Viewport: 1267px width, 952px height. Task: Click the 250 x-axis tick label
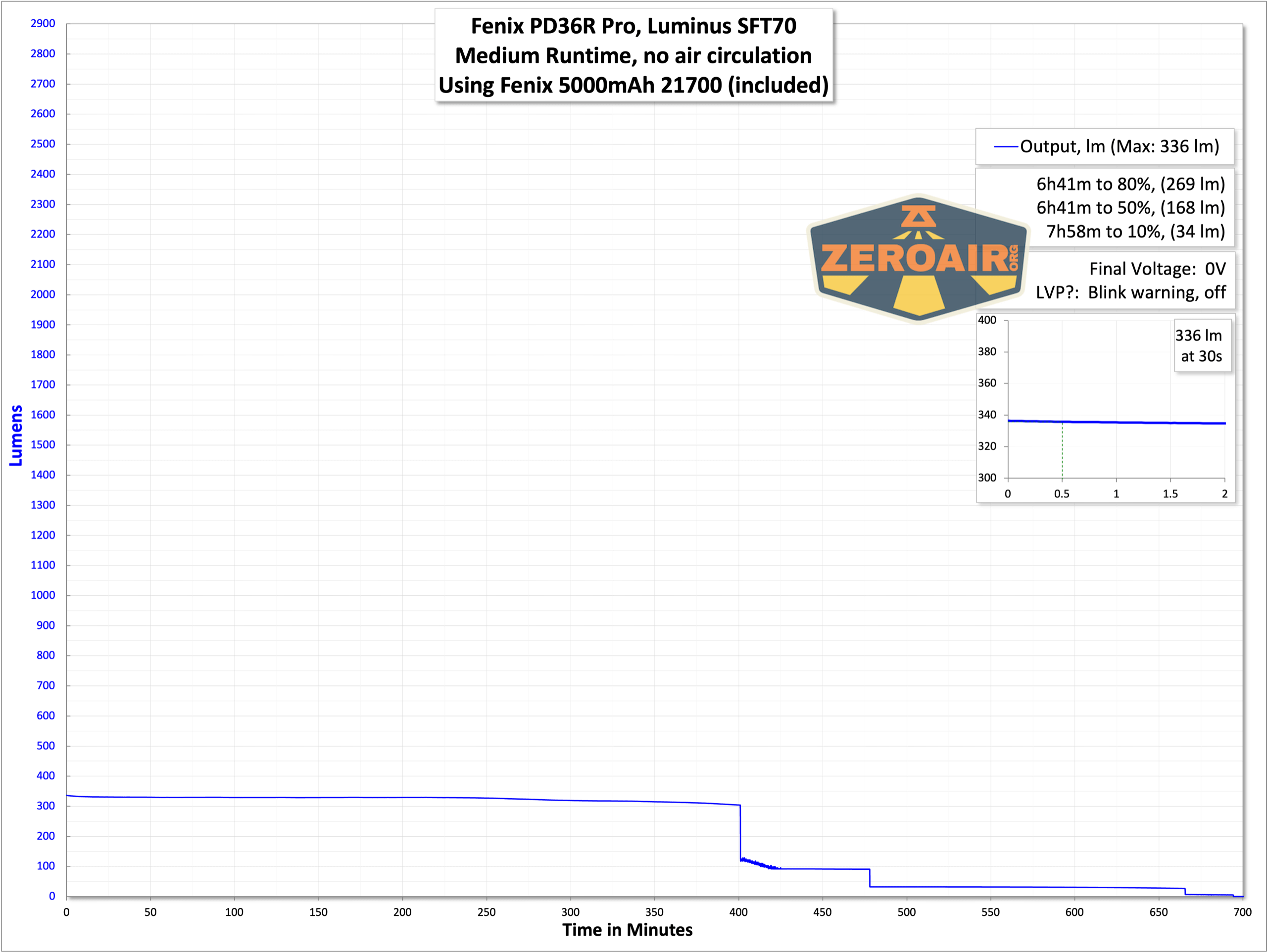click(487, 912)
